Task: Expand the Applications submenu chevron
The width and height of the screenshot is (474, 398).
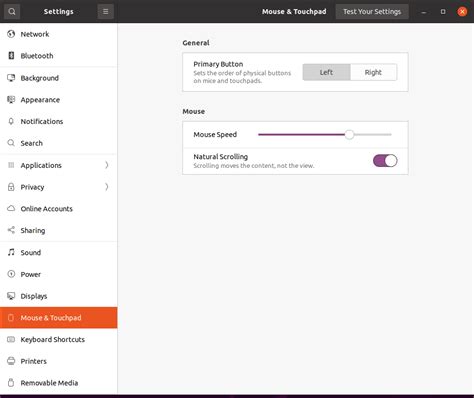Action: [x=107, y=165]
